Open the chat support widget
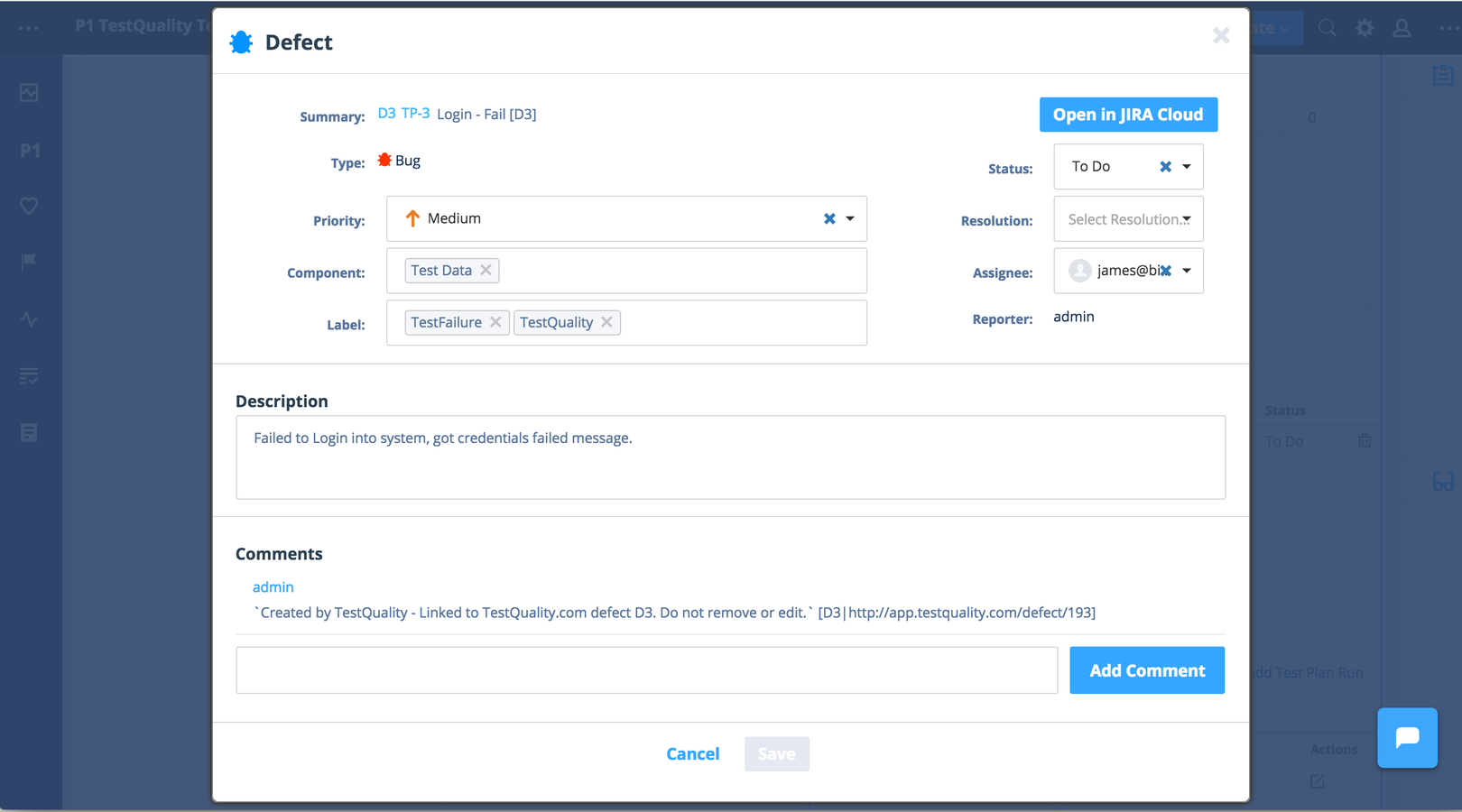 click(x=1407, y=738)
